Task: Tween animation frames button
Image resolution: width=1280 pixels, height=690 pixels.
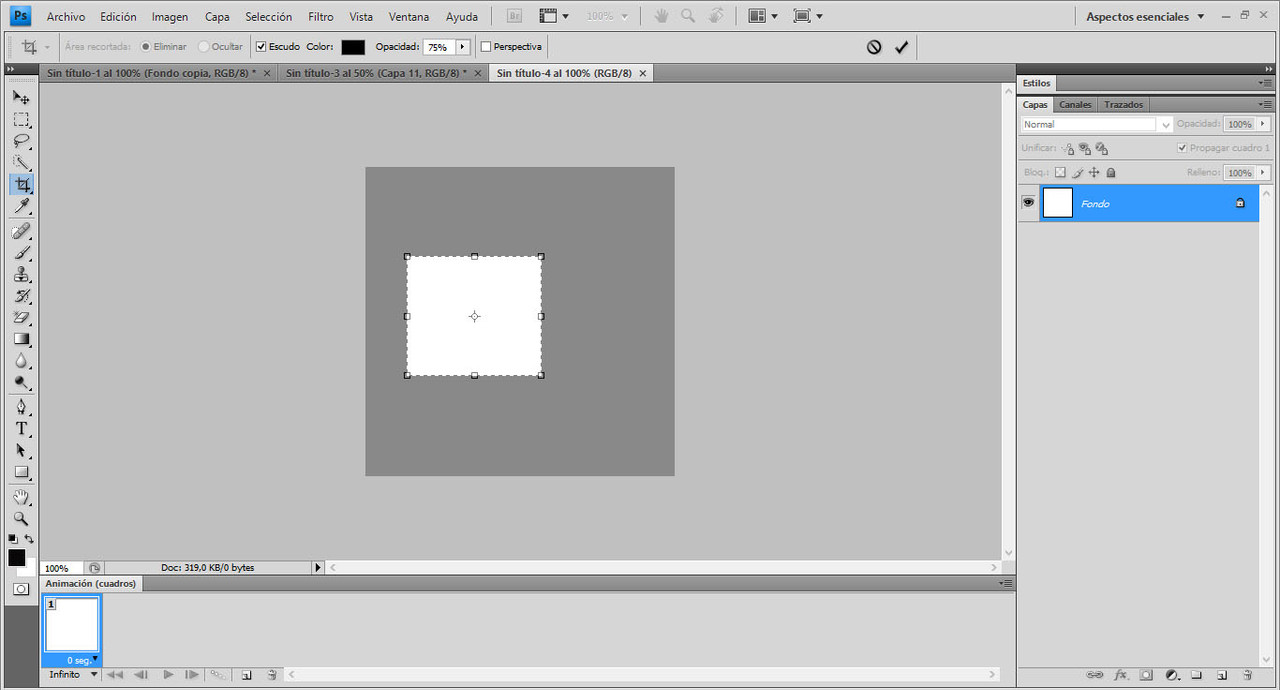Action: pos(218,675)
